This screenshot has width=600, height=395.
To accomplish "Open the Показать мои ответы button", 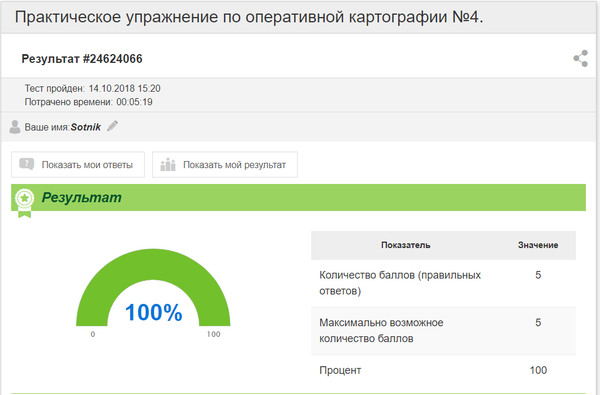I will [x=78, y=165].
